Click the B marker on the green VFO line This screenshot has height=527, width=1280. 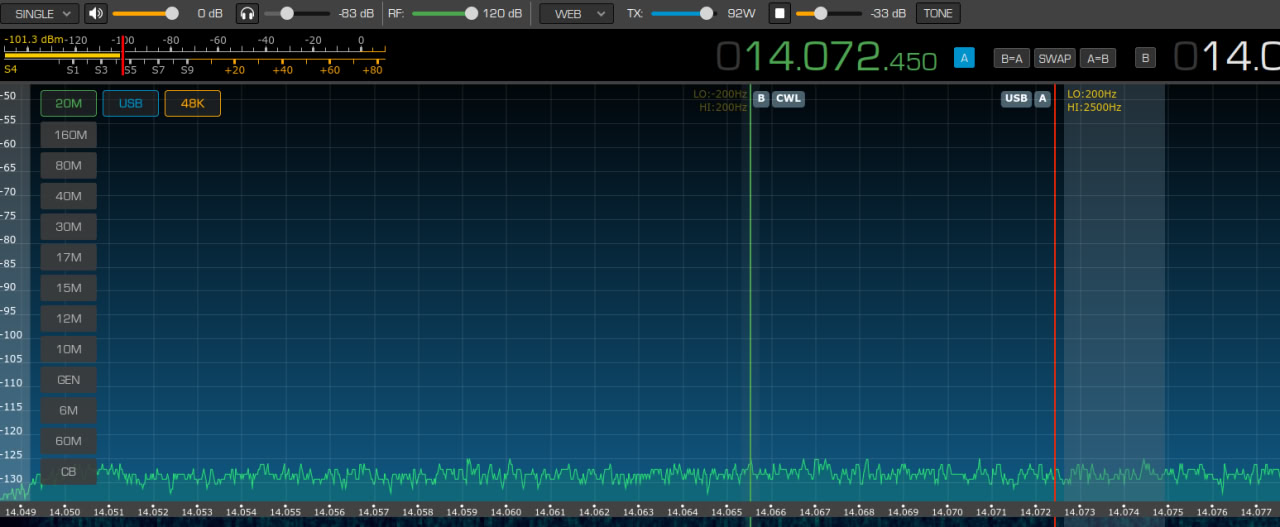point(761,99)
